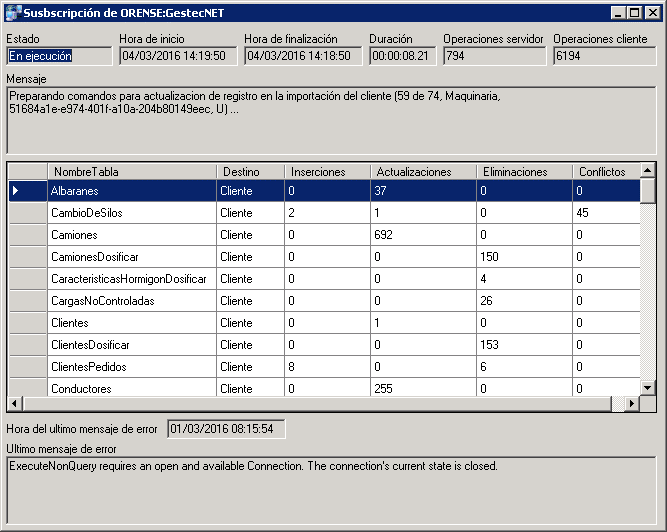Click Actualizaciones value 255 for Conductores
The width and height of the screenshot is (667, 532).
pos(424,388)
